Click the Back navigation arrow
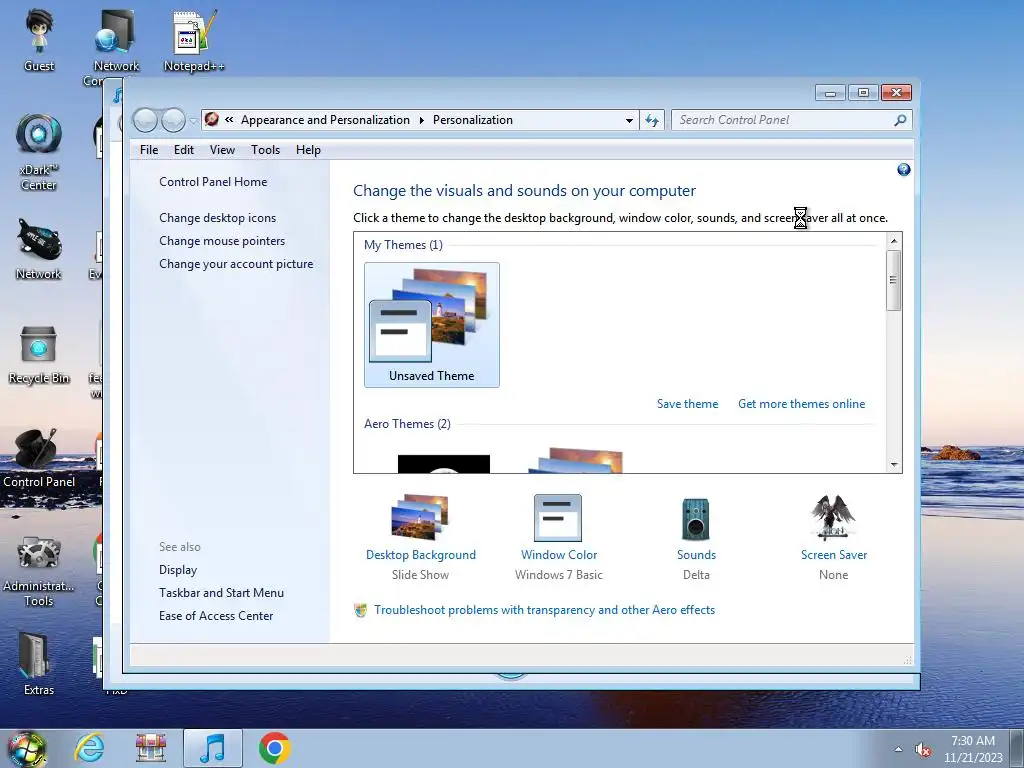 [145, 120]
